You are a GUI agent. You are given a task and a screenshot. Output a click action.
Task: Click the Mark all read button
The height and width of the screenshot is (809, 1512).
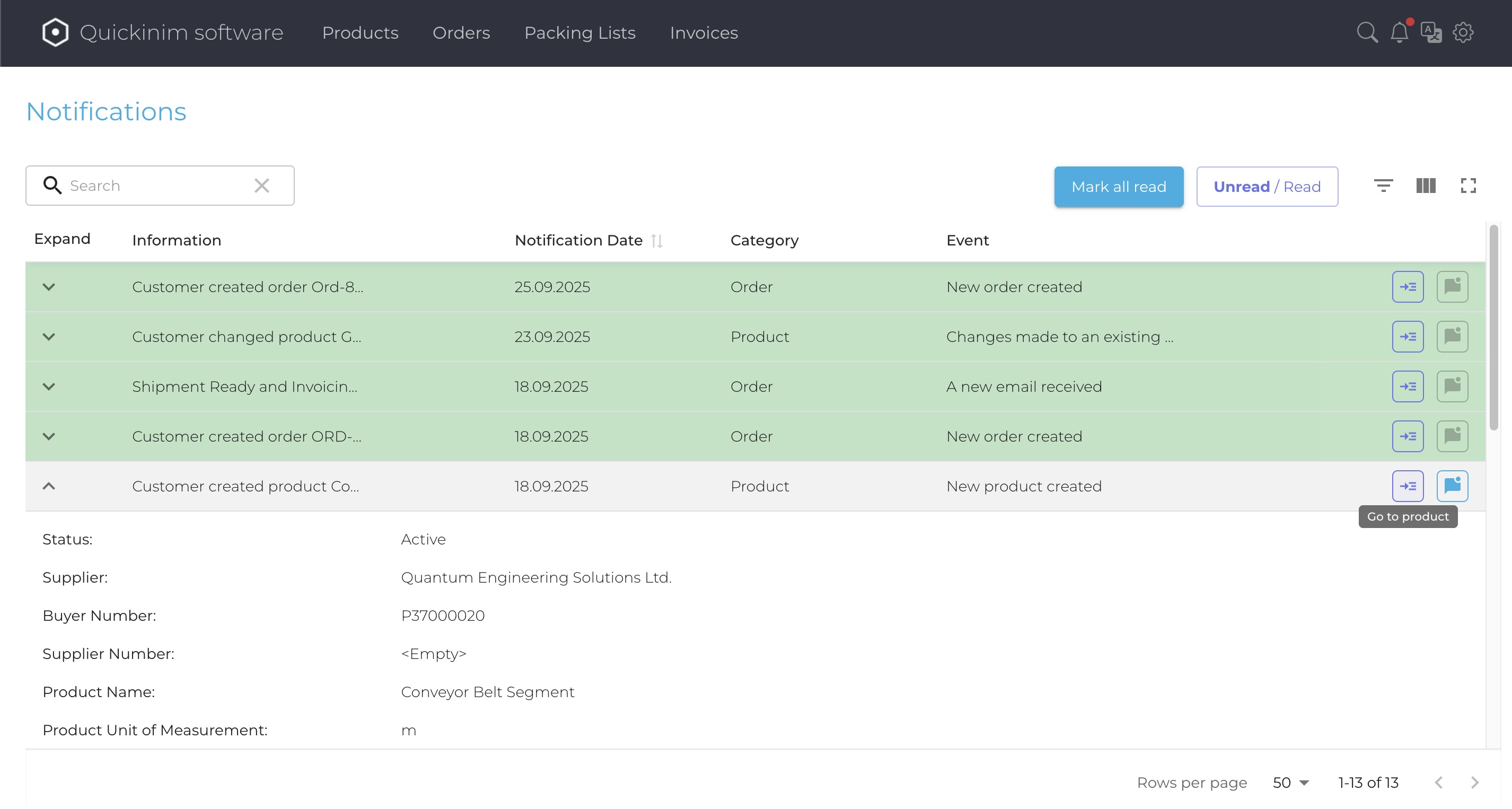click(1119, 186)
